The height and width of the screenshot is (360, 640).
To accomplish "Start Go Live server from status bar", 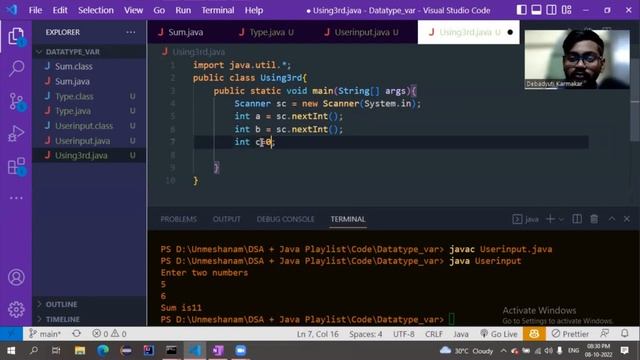I will point(498,334).
